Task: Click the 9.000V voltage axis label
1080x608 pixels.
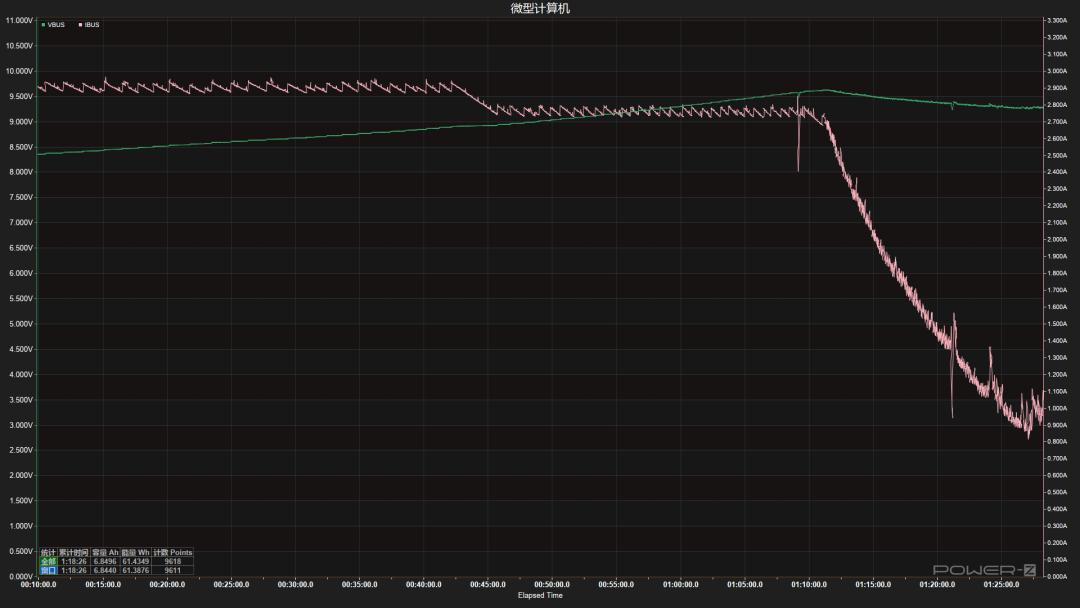Action: (x=19, y=122)
